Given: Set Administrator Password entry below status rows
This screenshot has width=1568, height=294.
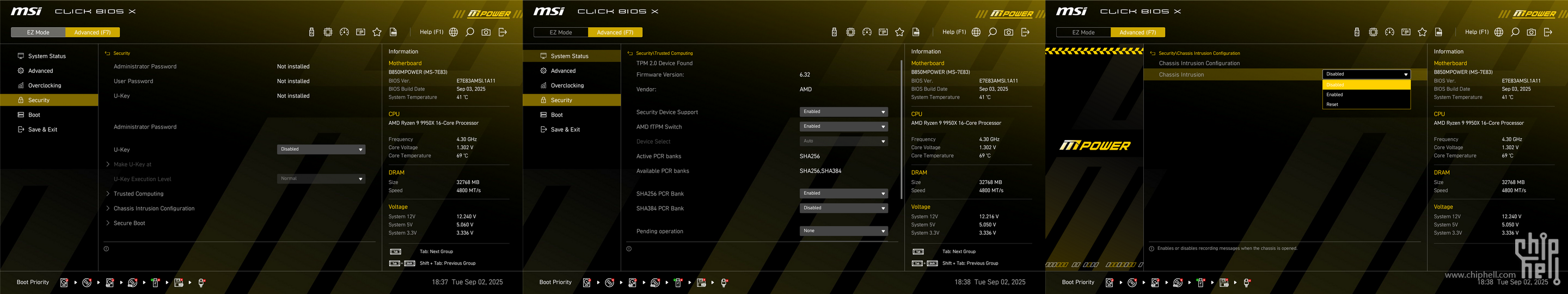Looking at the screenshot, I should [145, 127].
